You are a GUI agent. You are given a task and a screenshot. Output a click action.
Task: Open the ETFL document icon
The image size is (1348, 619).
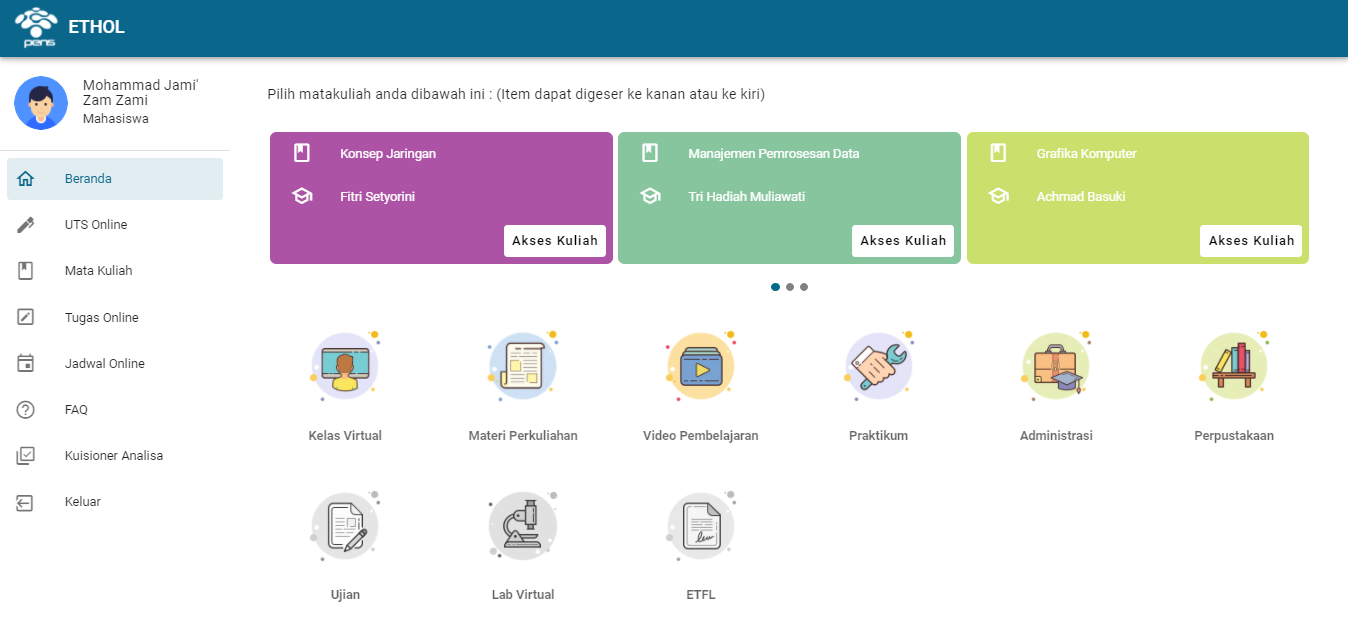point(701,525)
